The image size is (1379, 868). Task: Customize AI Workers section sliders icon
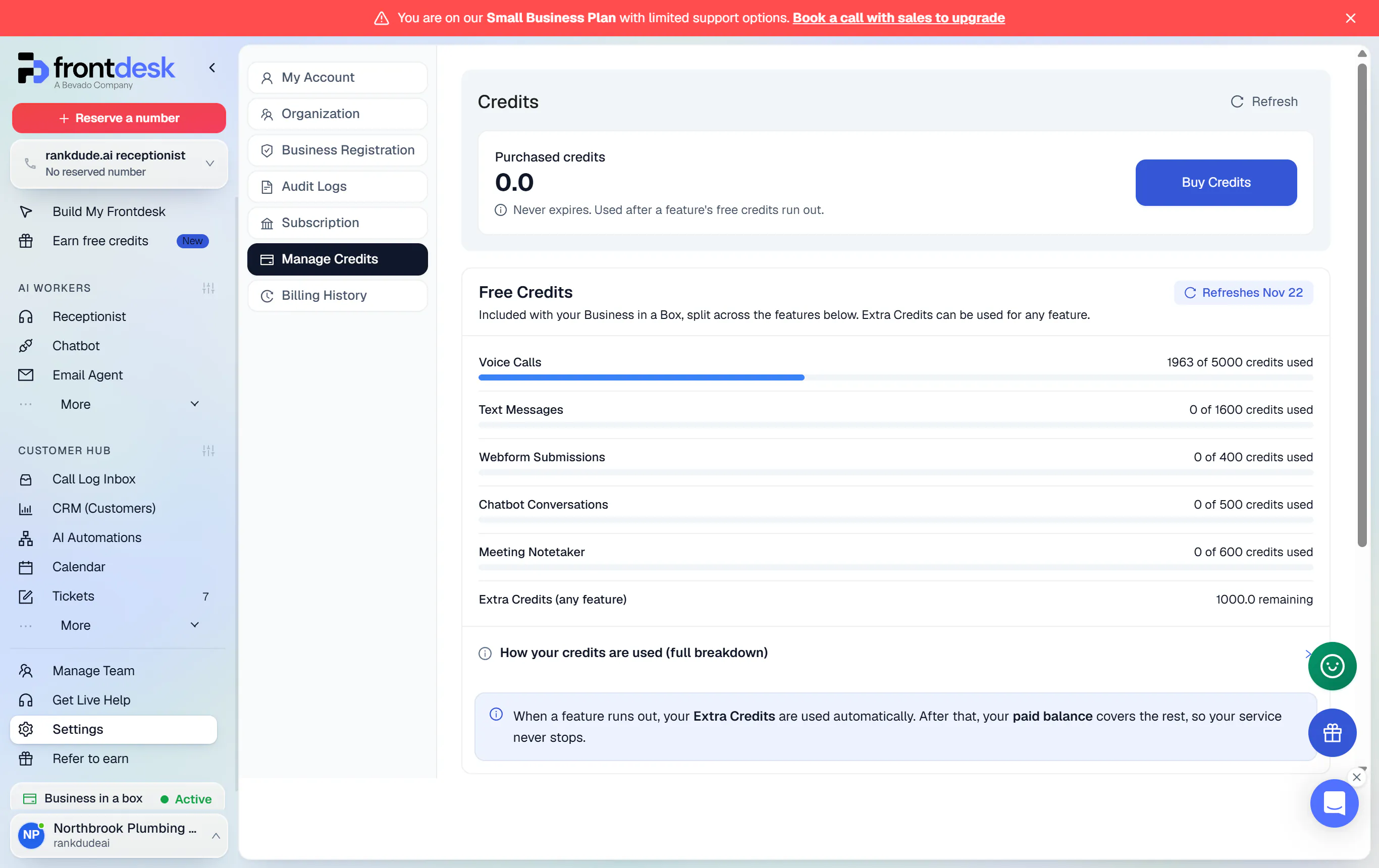208,288
